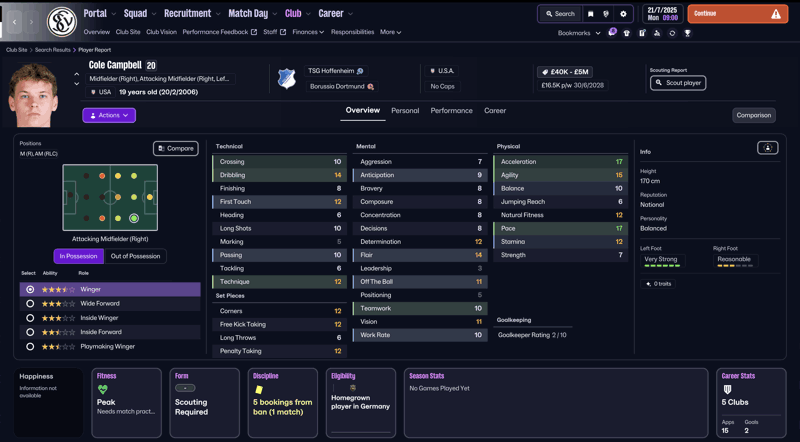This screenshot has height=442, width=800.
Task: Select highlighted Attacking Midfielder Right pitch dot
Action: 134,218
